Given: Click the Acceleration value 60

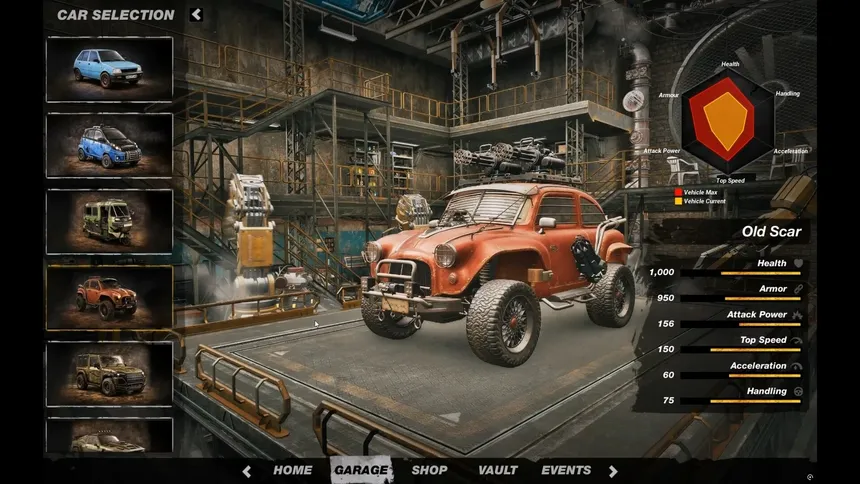Looking at the screenshot, I should (x=669, y=375).
